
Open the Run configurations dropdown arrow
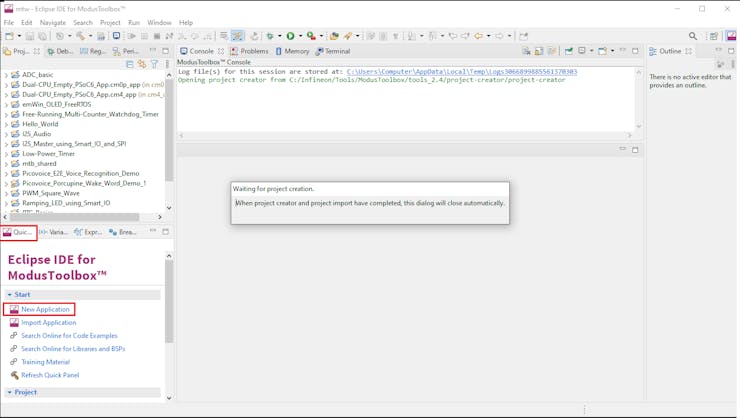coord(300,36)
